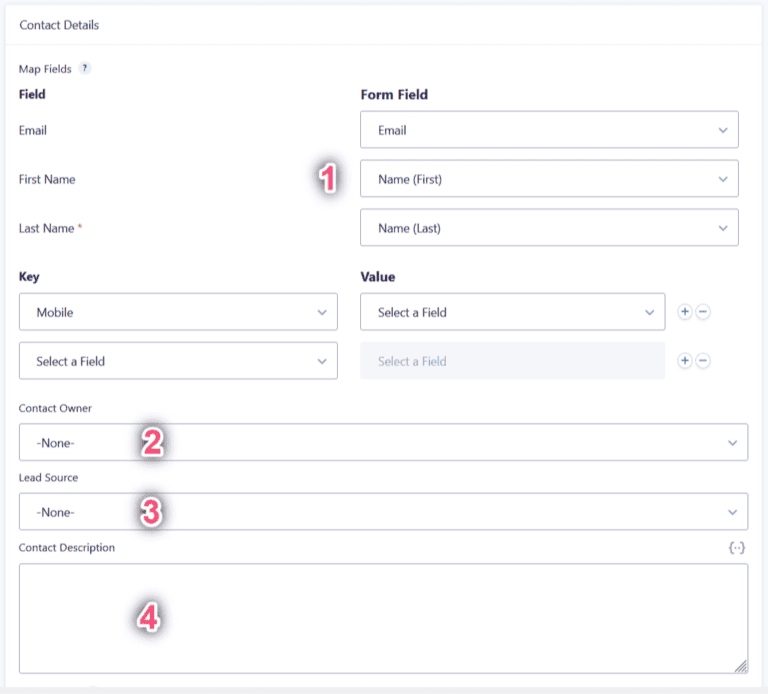Open the Name (First) form field dropdown
The height and width of the screenshot is (694, 768).
[x=549, y=179]
